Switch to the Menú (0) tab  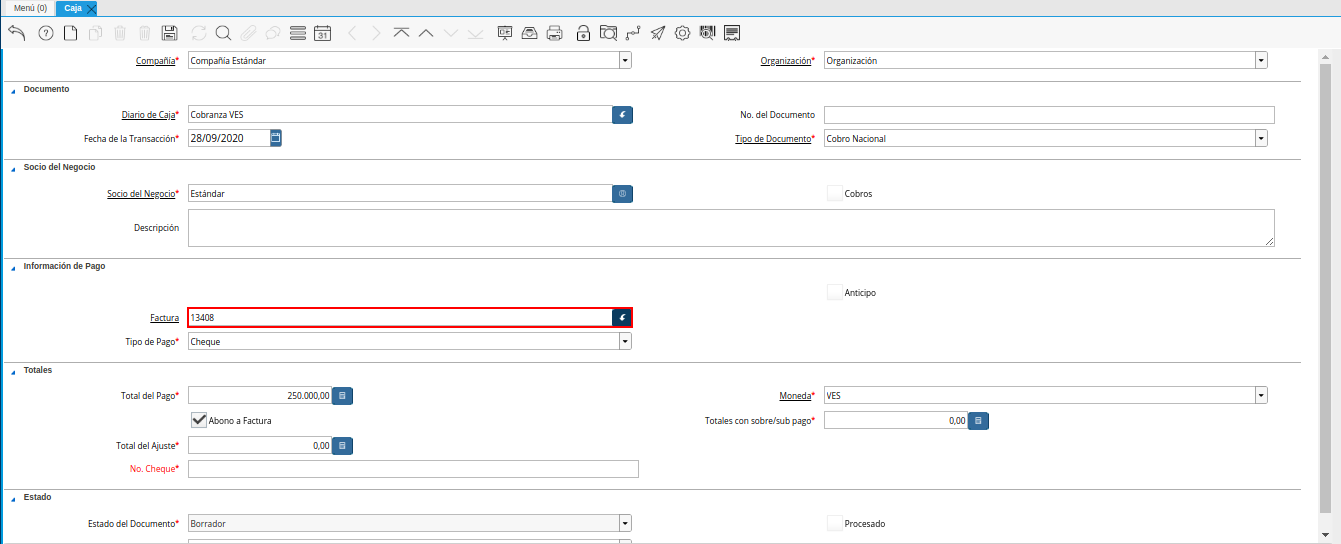click(30, 8)
